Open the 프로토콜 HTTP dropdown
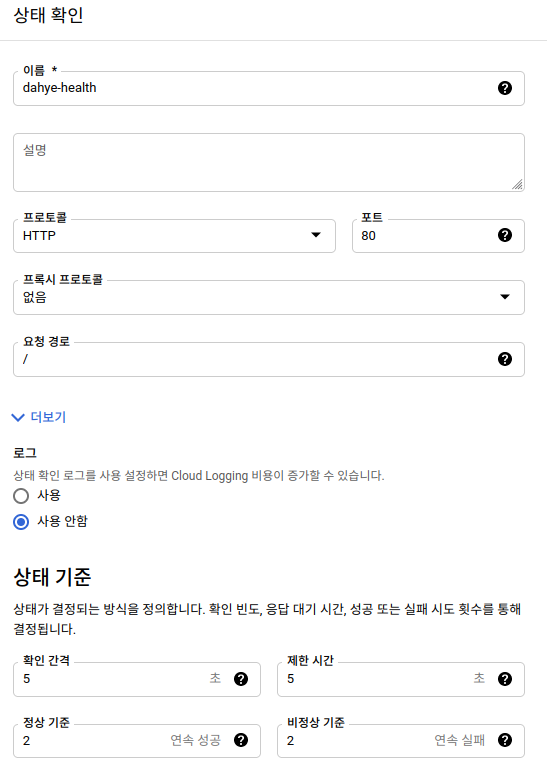Viewport: 547px width, 768px height. pos(174,236)
